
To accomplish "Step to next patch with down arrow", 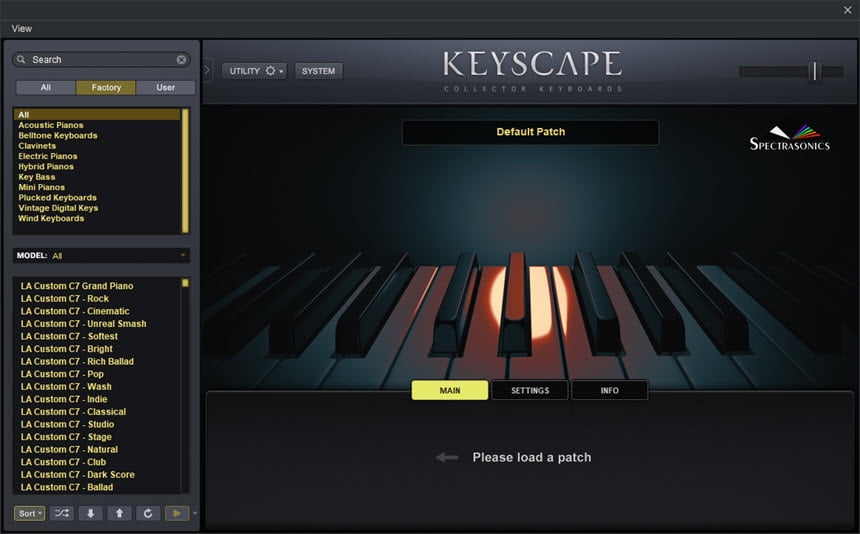I will pos(90,514).
